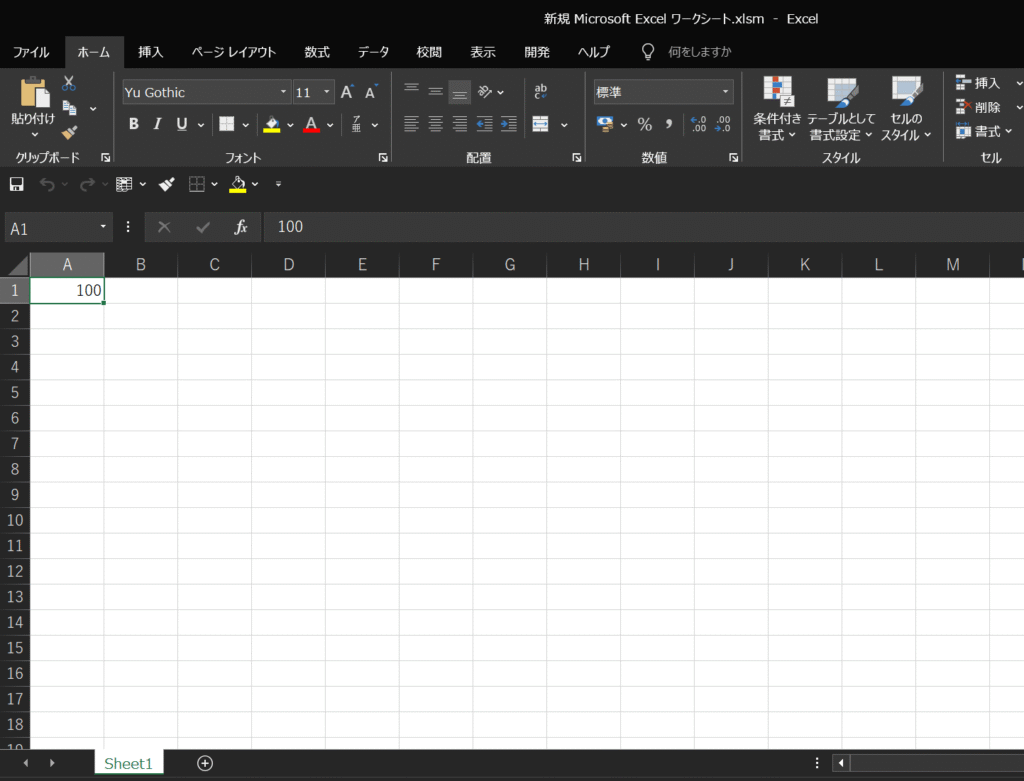This screenshot has width=1024, height=781.
Task: Redo via quick access toolbar
Action: 87,184
